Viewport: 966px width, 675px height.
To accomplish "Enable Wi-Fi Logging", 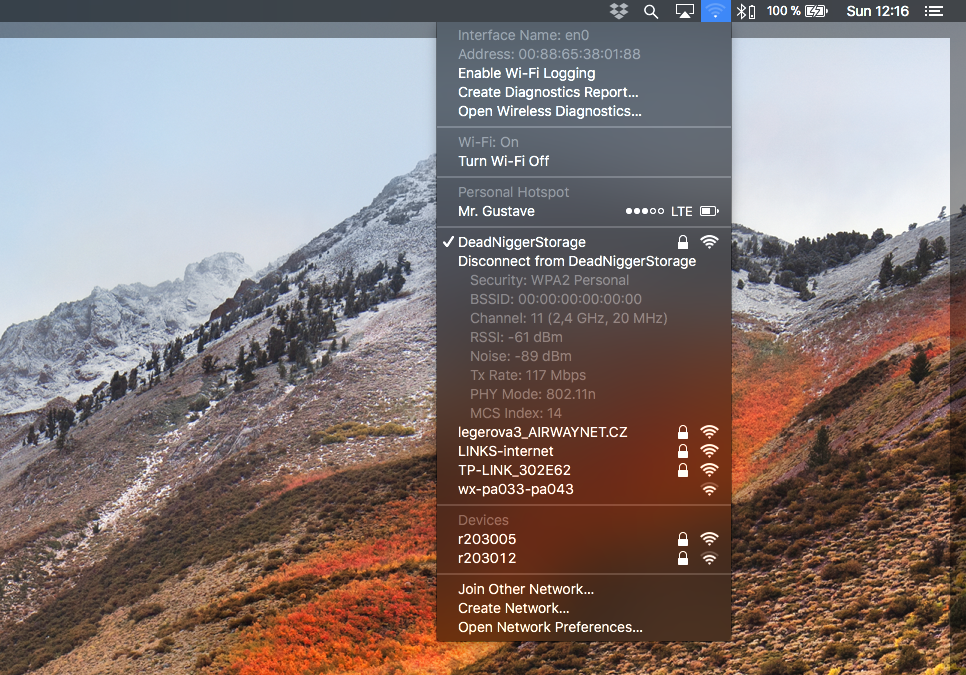I will (526, 73).
